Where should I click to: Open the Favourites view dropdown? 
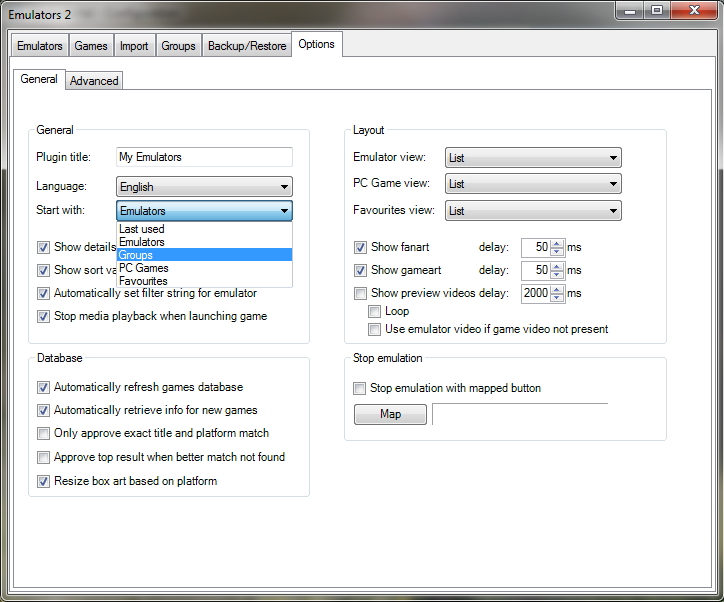pyautogui.click(x=533, y=211)
